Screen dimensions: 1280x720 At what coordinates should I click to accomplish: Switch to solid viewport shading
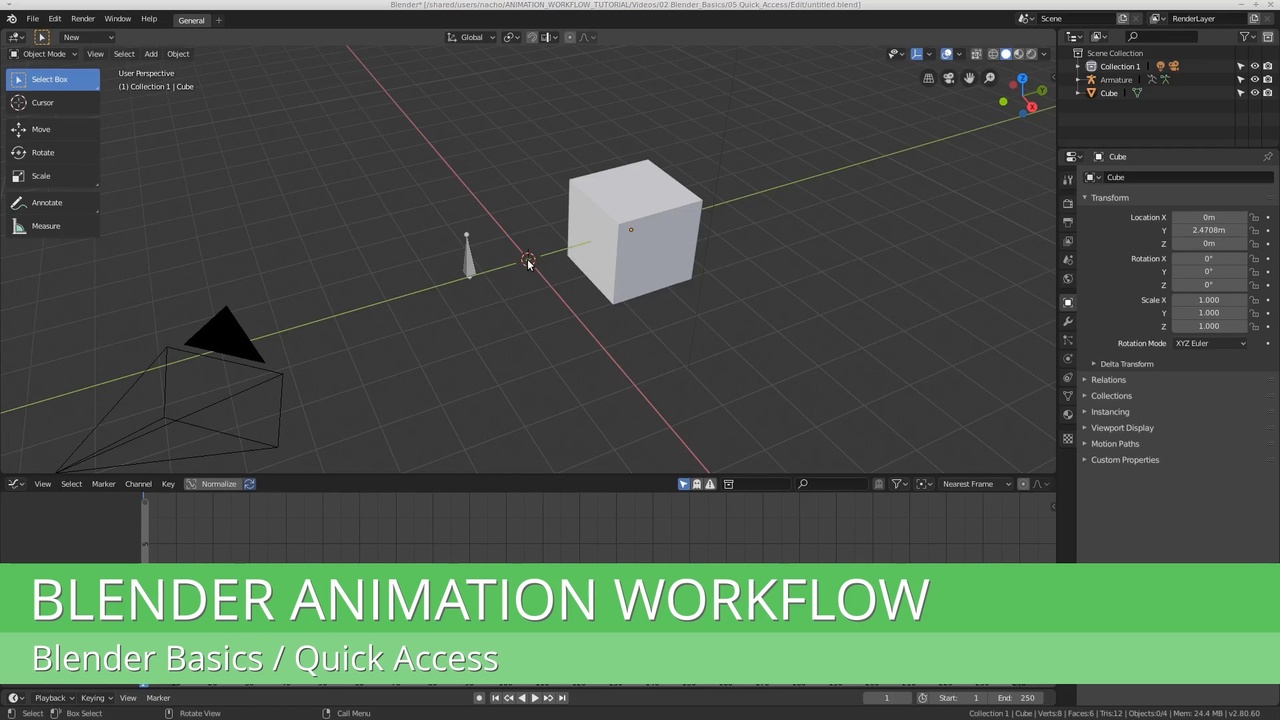coord(1006,54)
